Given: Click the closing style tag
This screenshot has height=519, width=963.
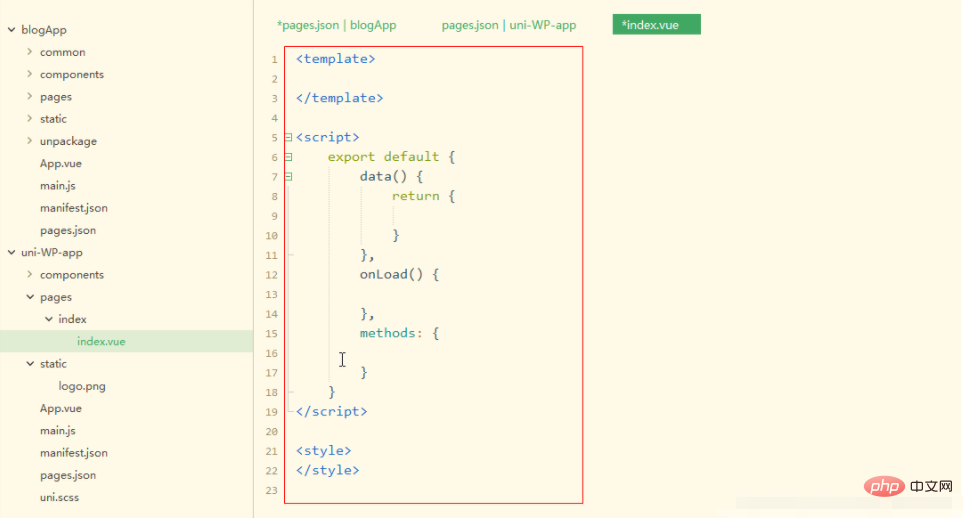Looking at the screenshot, I should (x=327, y=470).
